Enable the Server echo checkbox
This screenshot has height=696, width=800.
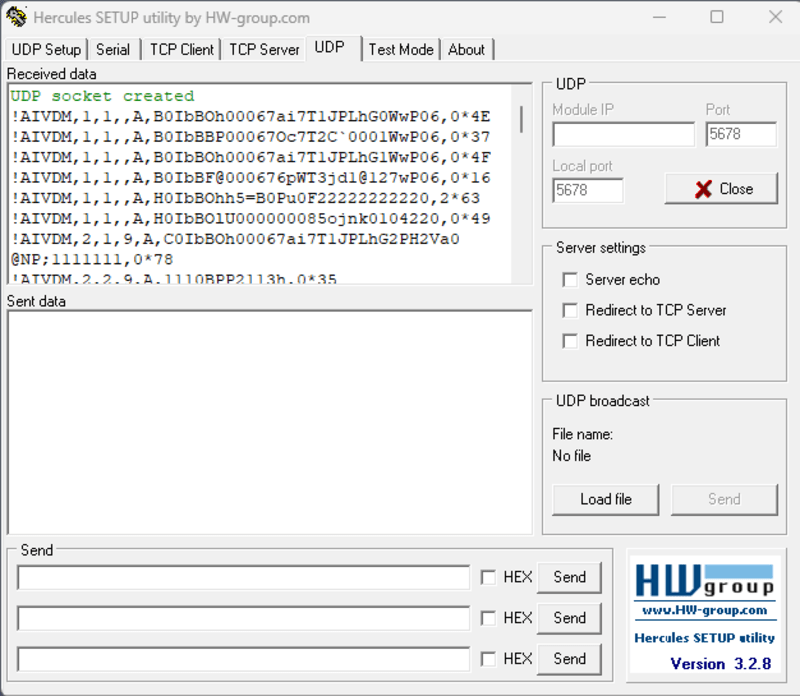point(570,280)
